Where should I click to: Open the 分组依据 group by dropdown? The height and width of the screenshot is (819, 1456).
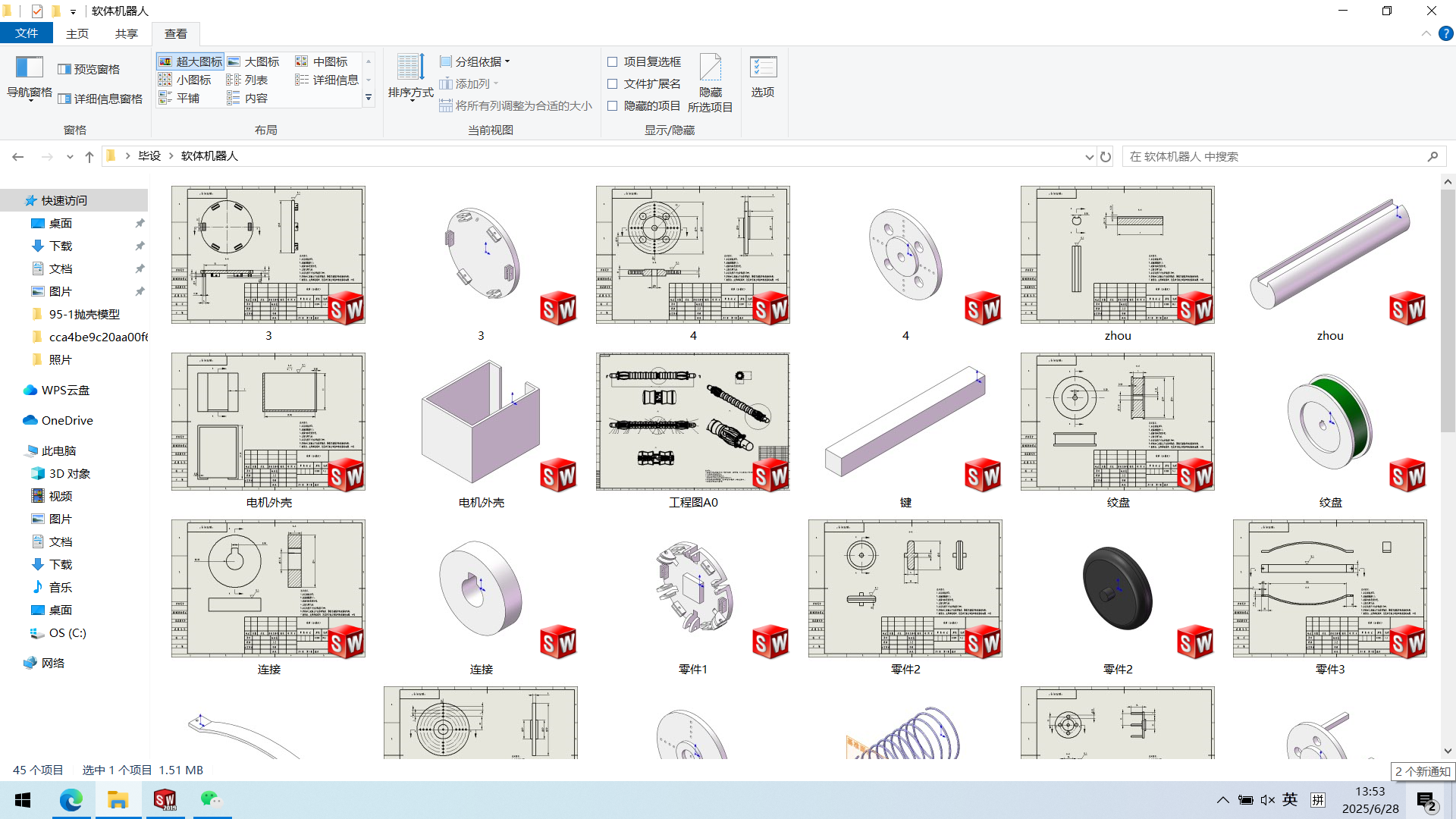click(x=475, y=61)
